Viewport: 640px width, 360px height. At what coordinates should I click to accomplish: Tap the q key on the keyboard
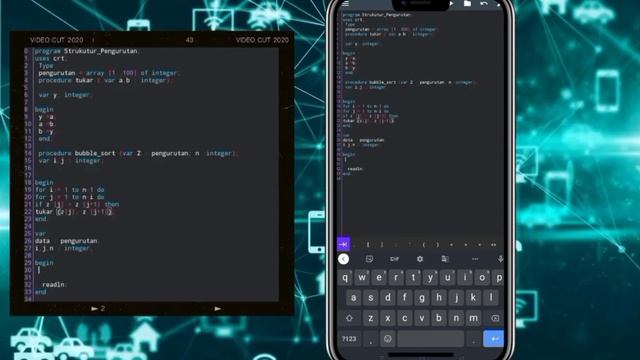coord(345,278)
